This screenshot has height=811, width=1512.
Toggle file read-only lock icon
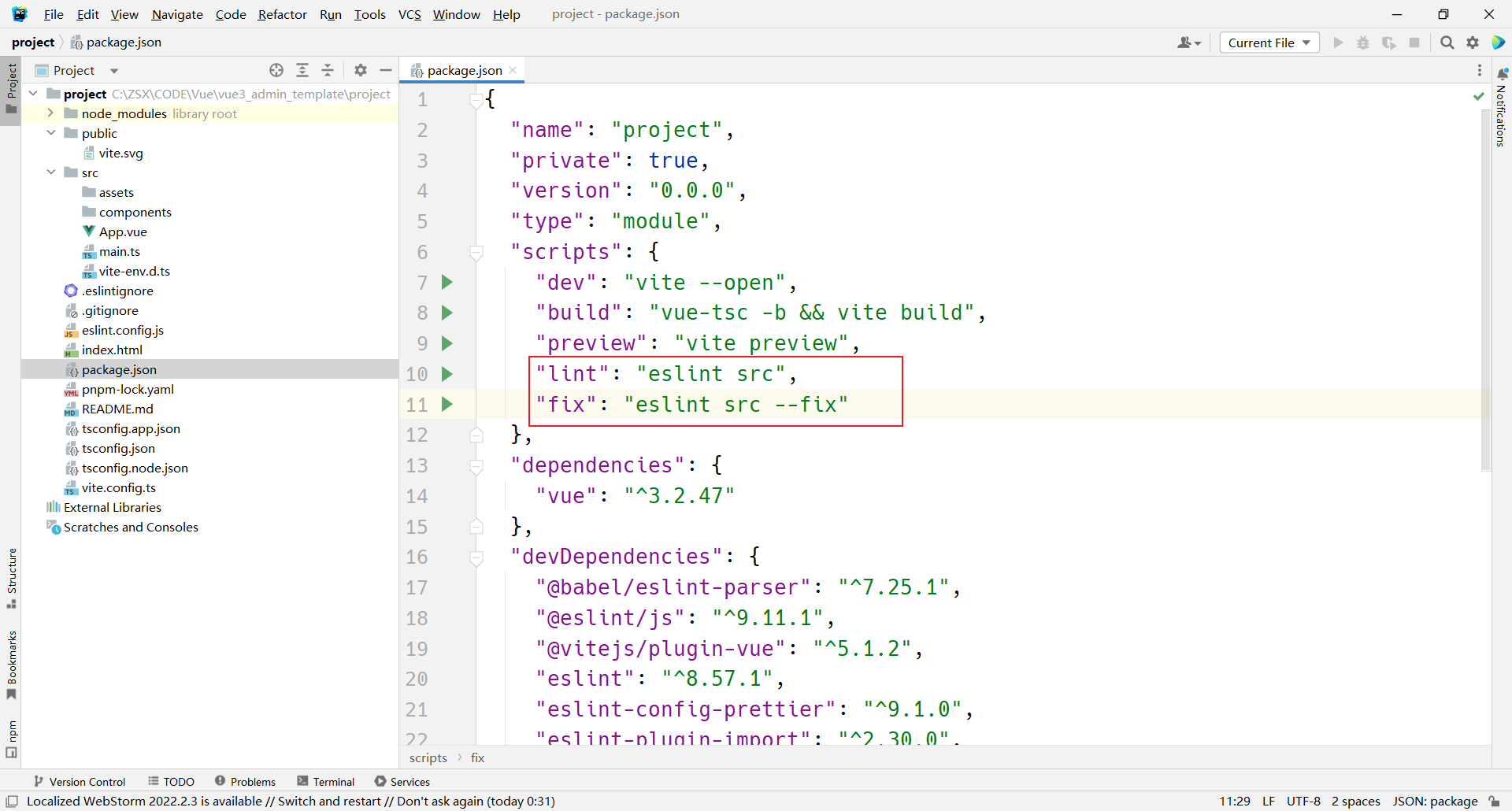[1495, 801]
